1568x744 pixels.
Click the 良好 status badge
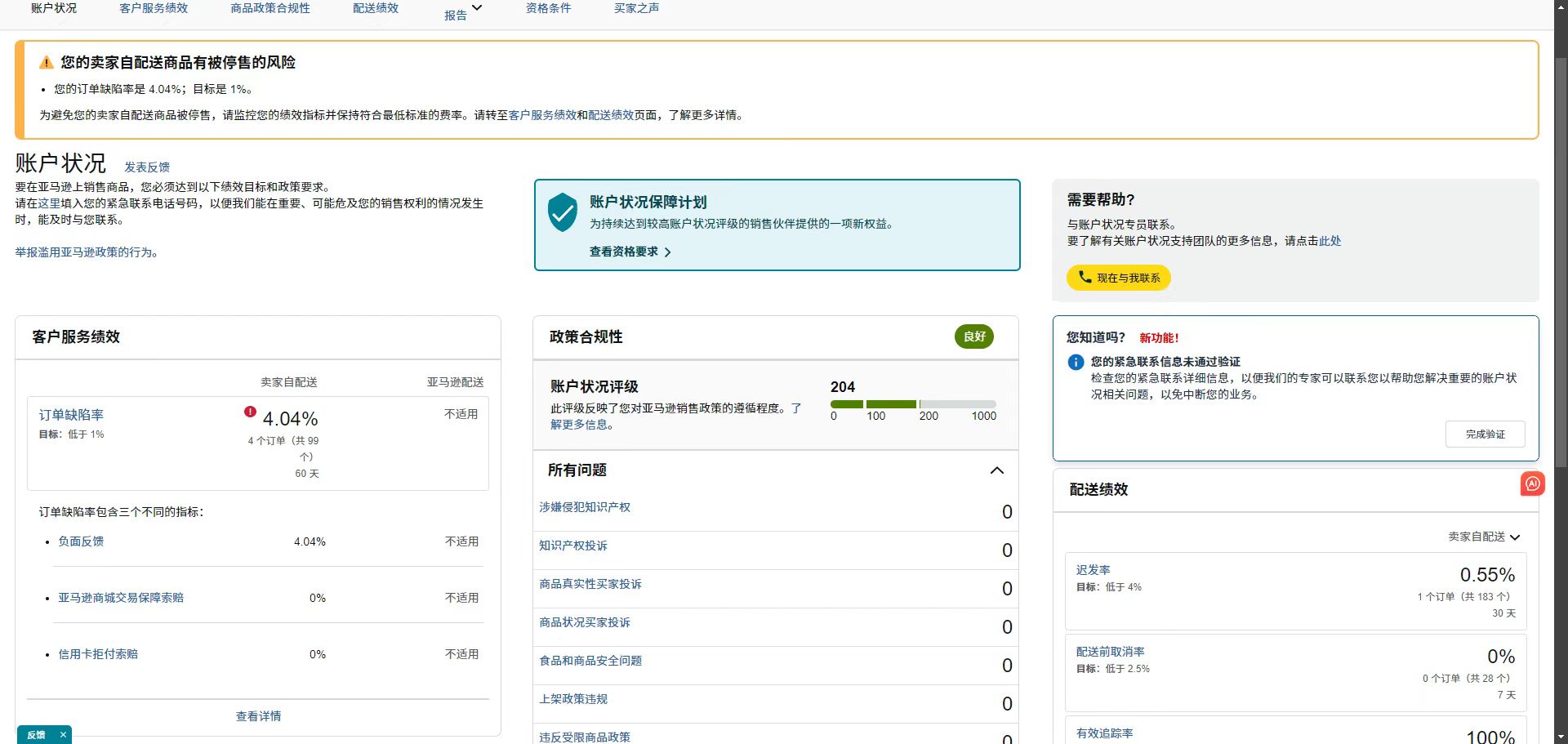pyautogui.click(x=974, y=336)
